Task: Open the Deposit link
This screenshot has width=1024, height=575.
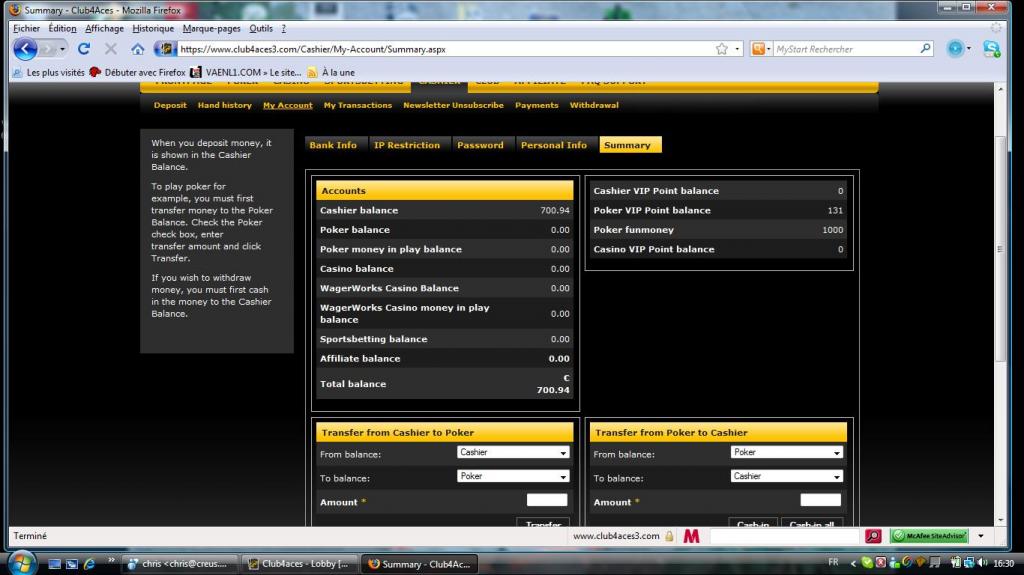Action: [170, 105]
